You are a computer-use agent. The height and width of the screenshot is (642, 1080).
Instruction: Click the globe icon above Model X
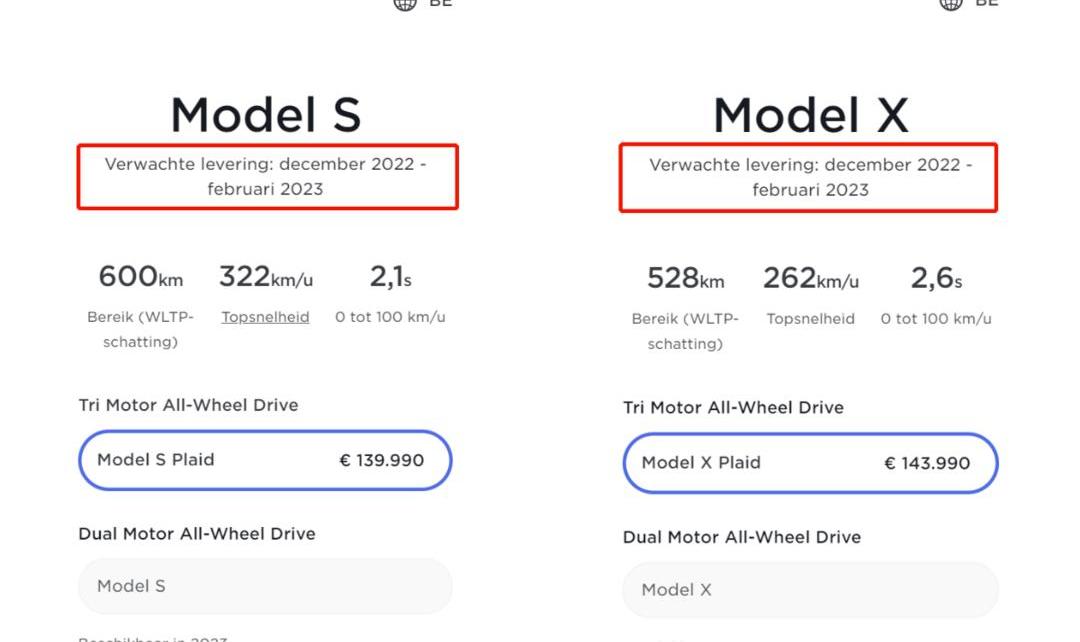tap(950, 3)
